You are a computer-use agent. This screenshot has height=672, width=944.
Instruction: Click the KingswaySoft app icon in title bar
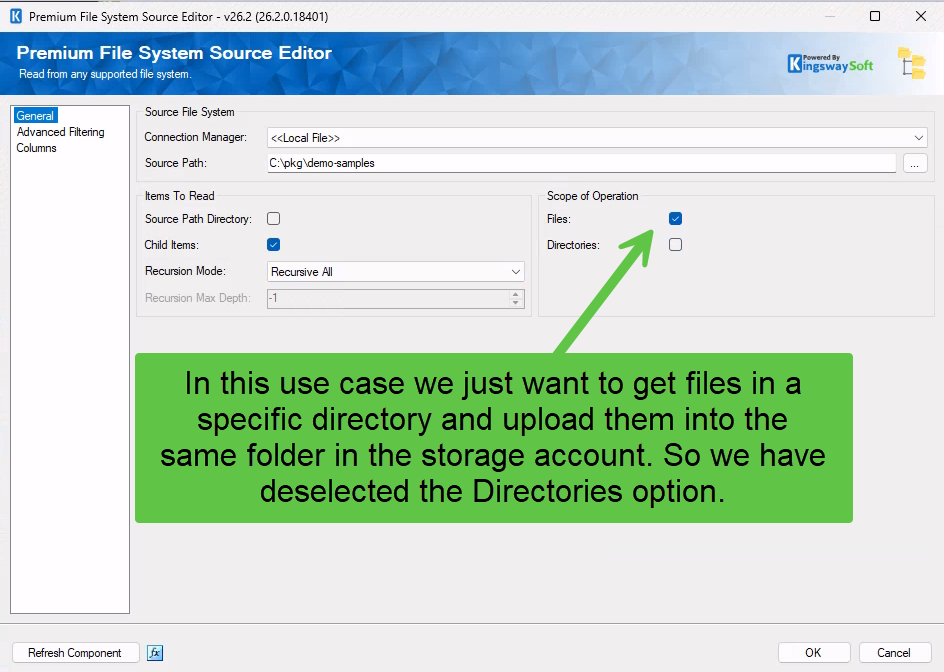16,16
